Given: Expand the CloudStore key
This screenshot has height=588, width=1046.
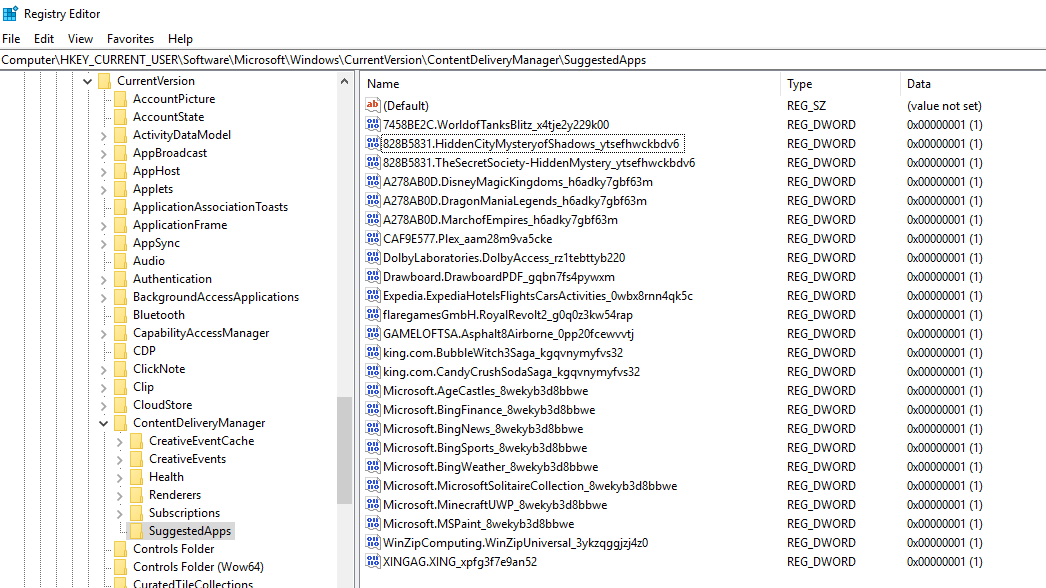Looking at the screenshot, I should pyautogui.click(x=103, y=405).
